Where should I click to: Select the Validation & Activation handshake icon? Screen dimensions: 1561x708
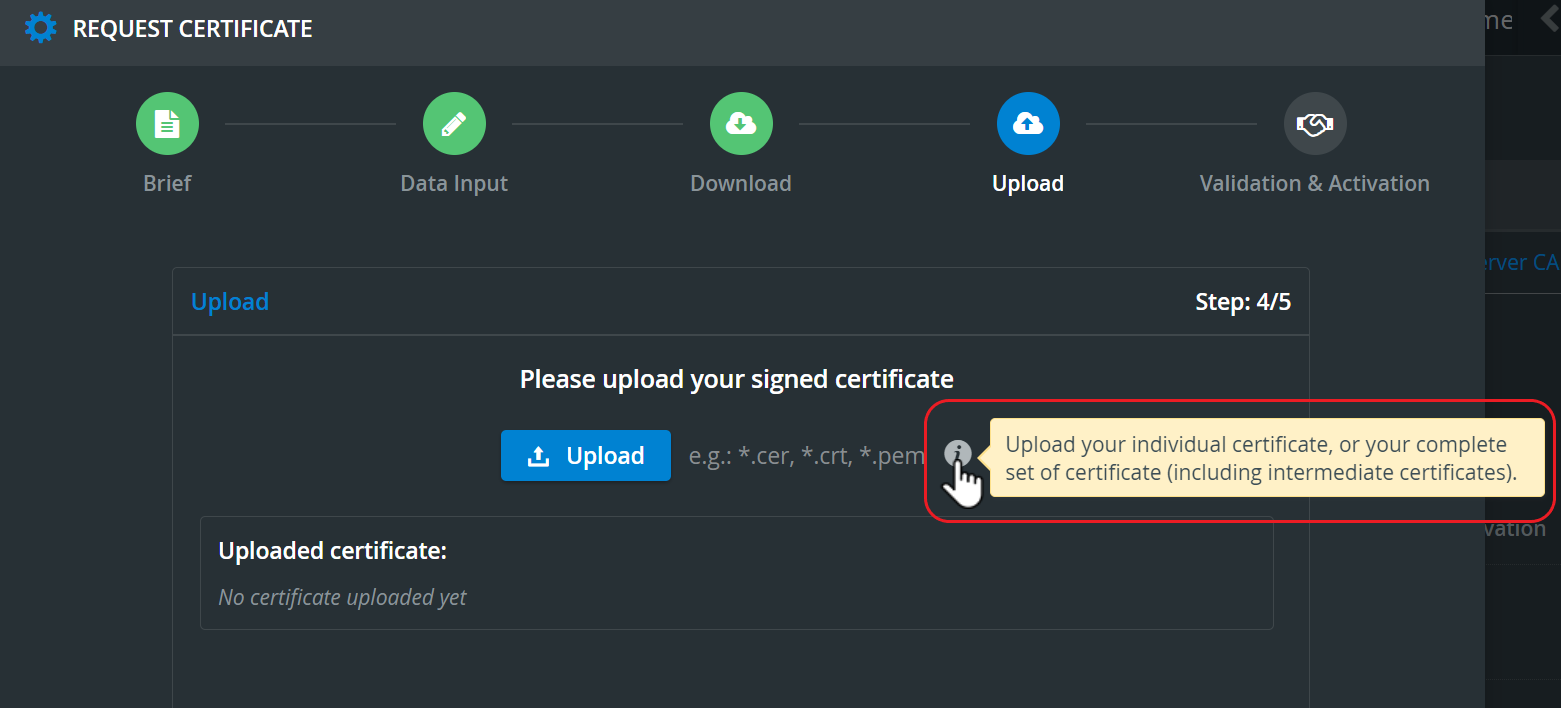pos(1315,124)
